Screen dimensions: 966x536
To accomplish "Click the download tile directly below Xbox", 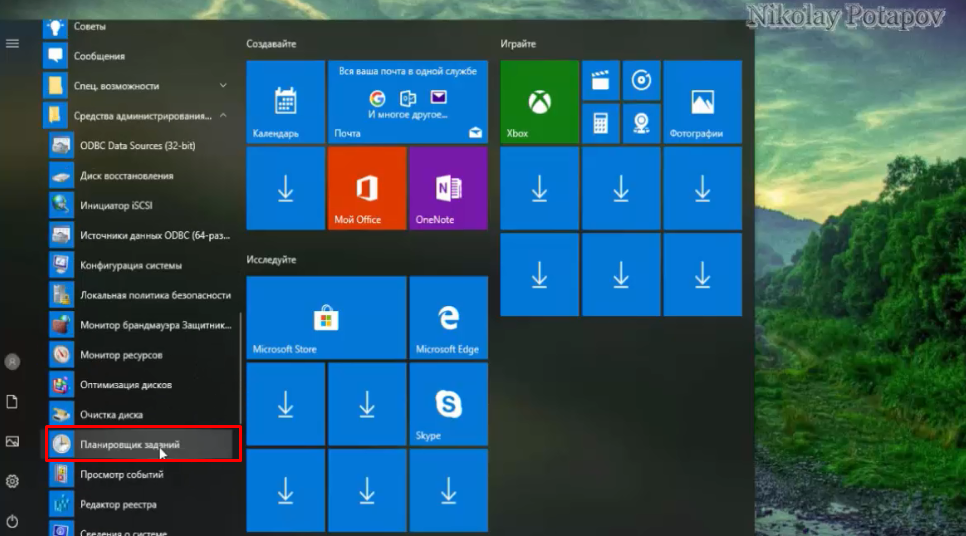I will (x=540, y=189).
